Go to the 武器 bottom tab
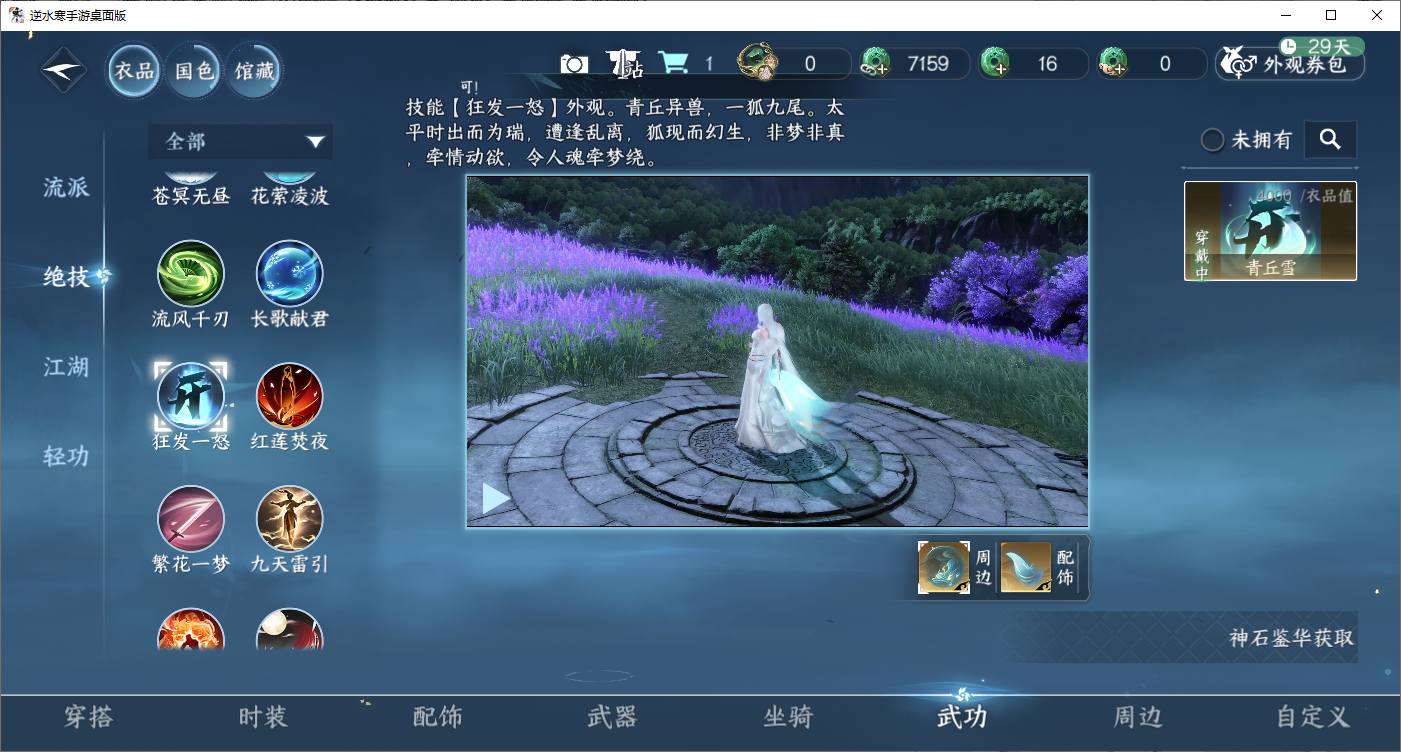This screenshot has width=1401, height=752. [612, 717]
